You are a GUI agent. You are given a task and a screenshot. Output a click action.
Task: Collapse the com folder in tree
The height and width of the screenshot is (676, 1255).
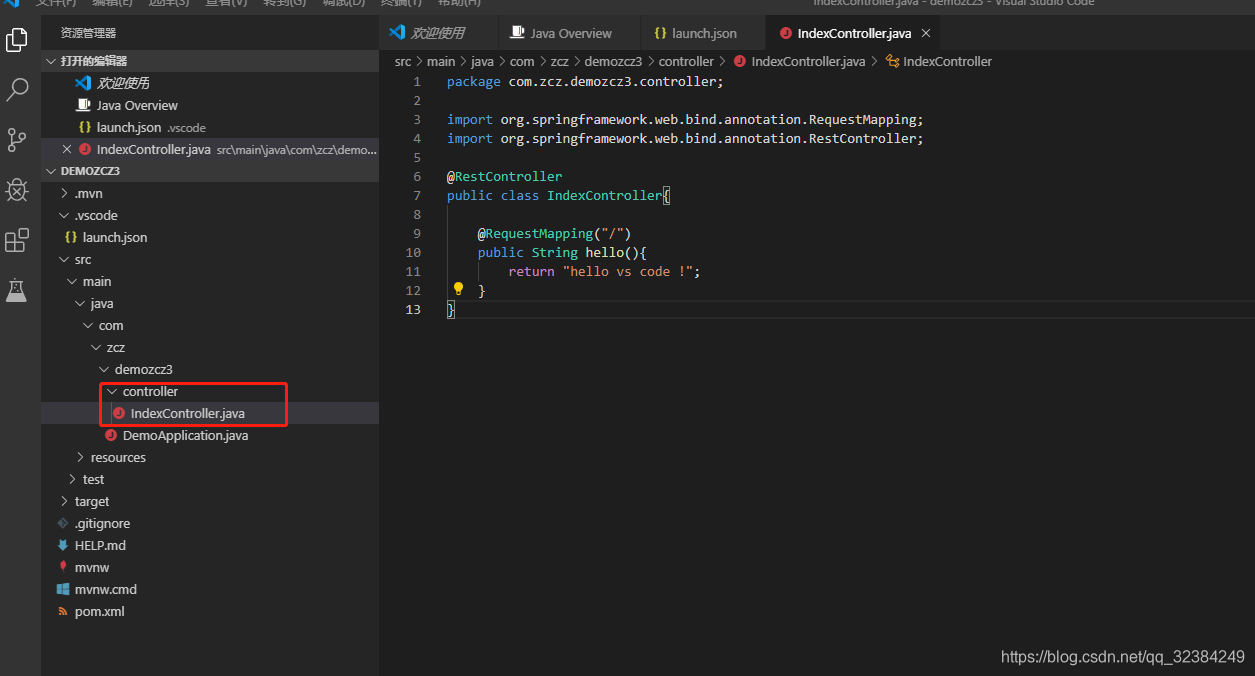210,325
